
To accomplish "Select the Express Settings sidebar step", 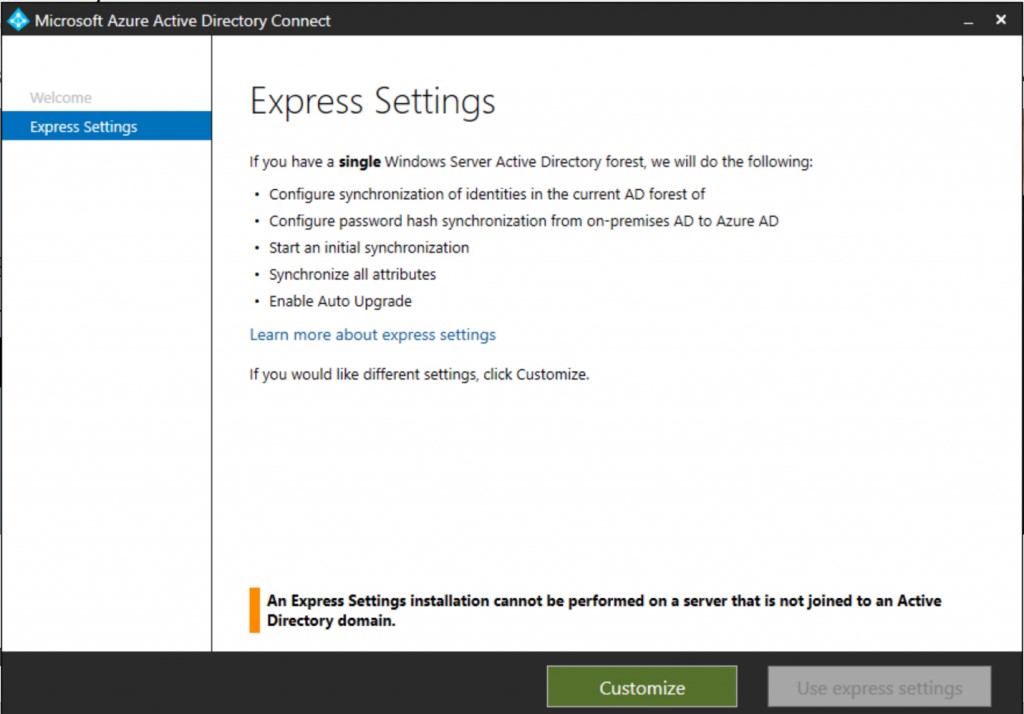I will click(x=106, y=126).
